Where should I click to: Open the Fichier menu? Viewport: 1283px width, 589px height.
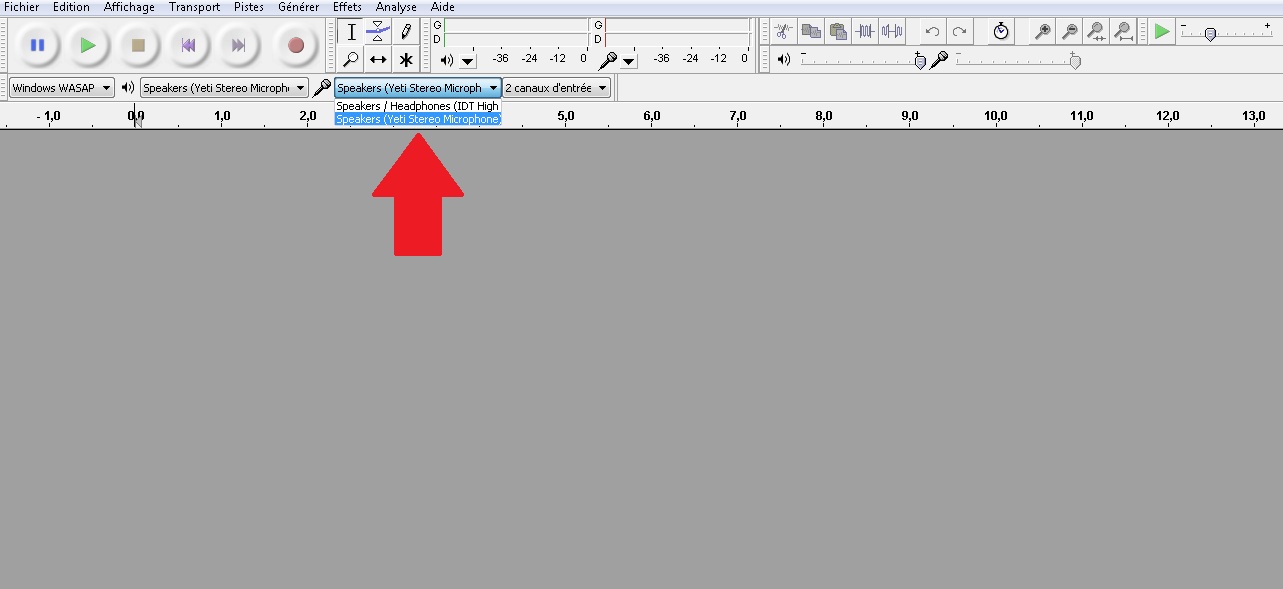(x=22, y=7)
